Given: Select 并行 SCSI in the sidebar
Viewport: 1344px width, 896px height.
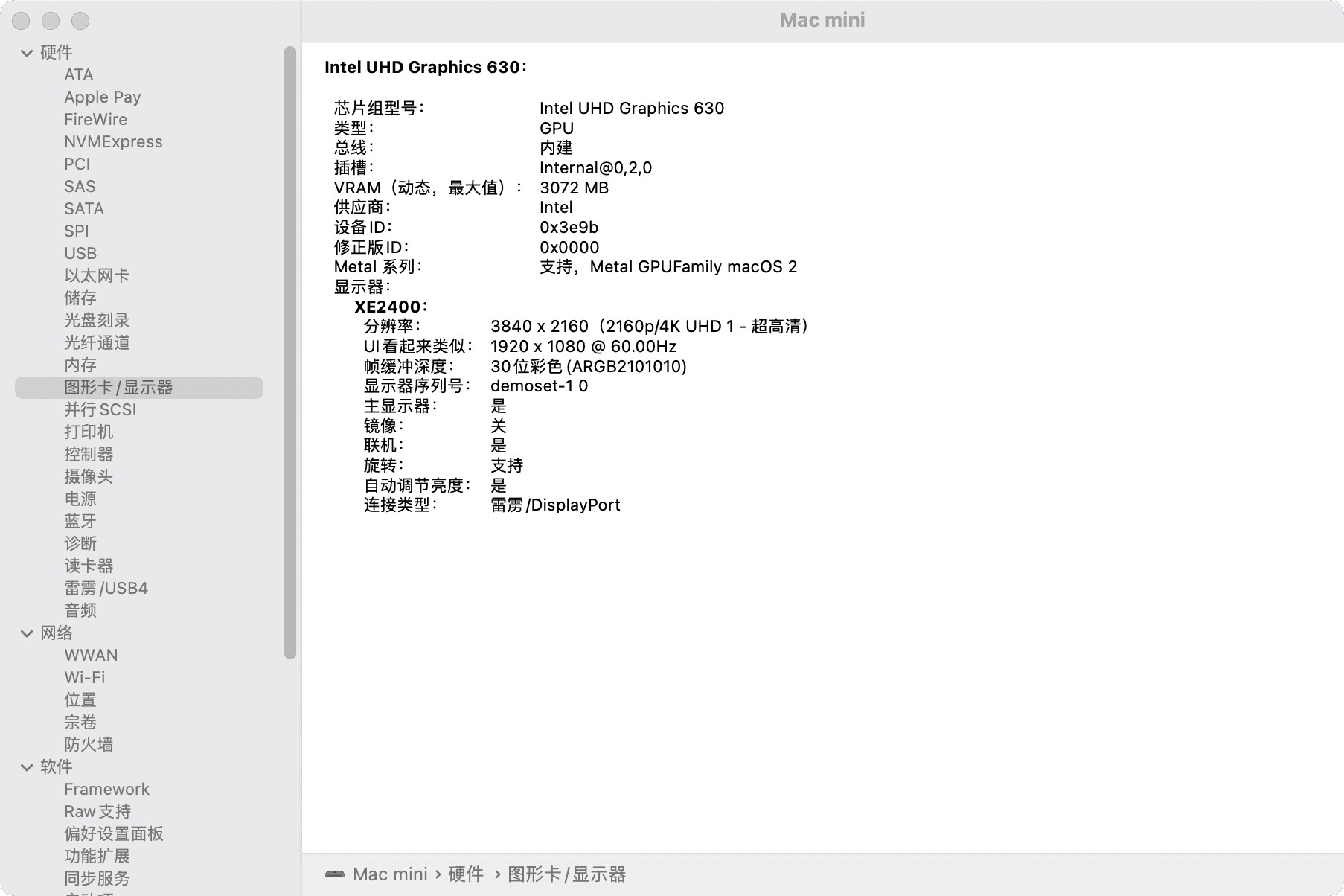Looking at the screenshot, I should click(x=100, y=410).
